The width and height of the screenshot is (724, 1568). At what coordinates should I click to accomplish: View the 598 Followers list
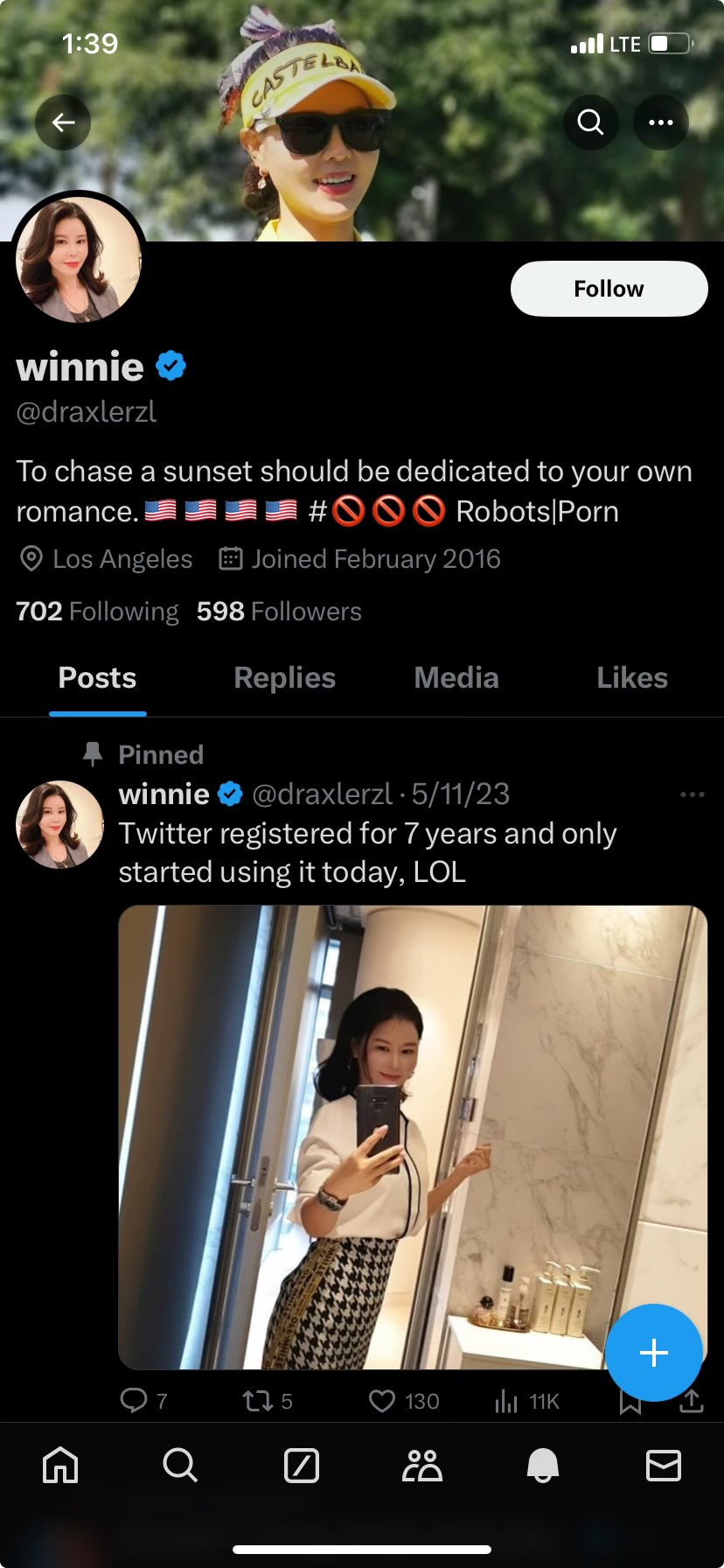(279, 612)
